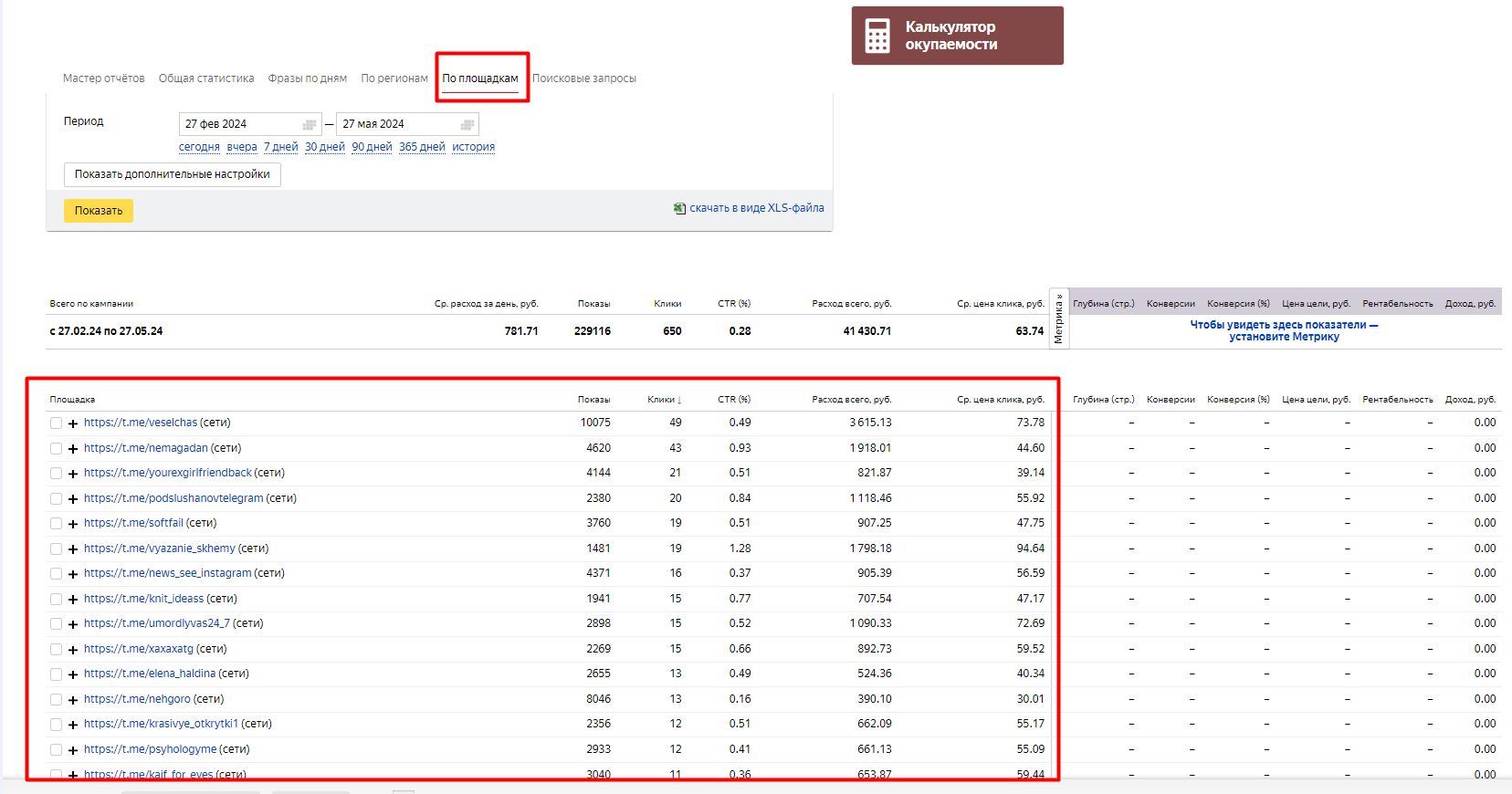The height and width of the screenshot is (794, 1512).
Task: Expand the t.me/nemagadan row with plus
Action: [x=73, y=448]
